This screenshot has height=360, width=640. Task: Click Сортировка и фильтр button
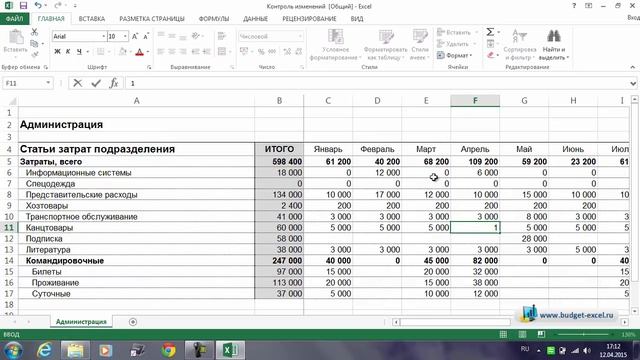pyautogui.click(x=520, y=44)
